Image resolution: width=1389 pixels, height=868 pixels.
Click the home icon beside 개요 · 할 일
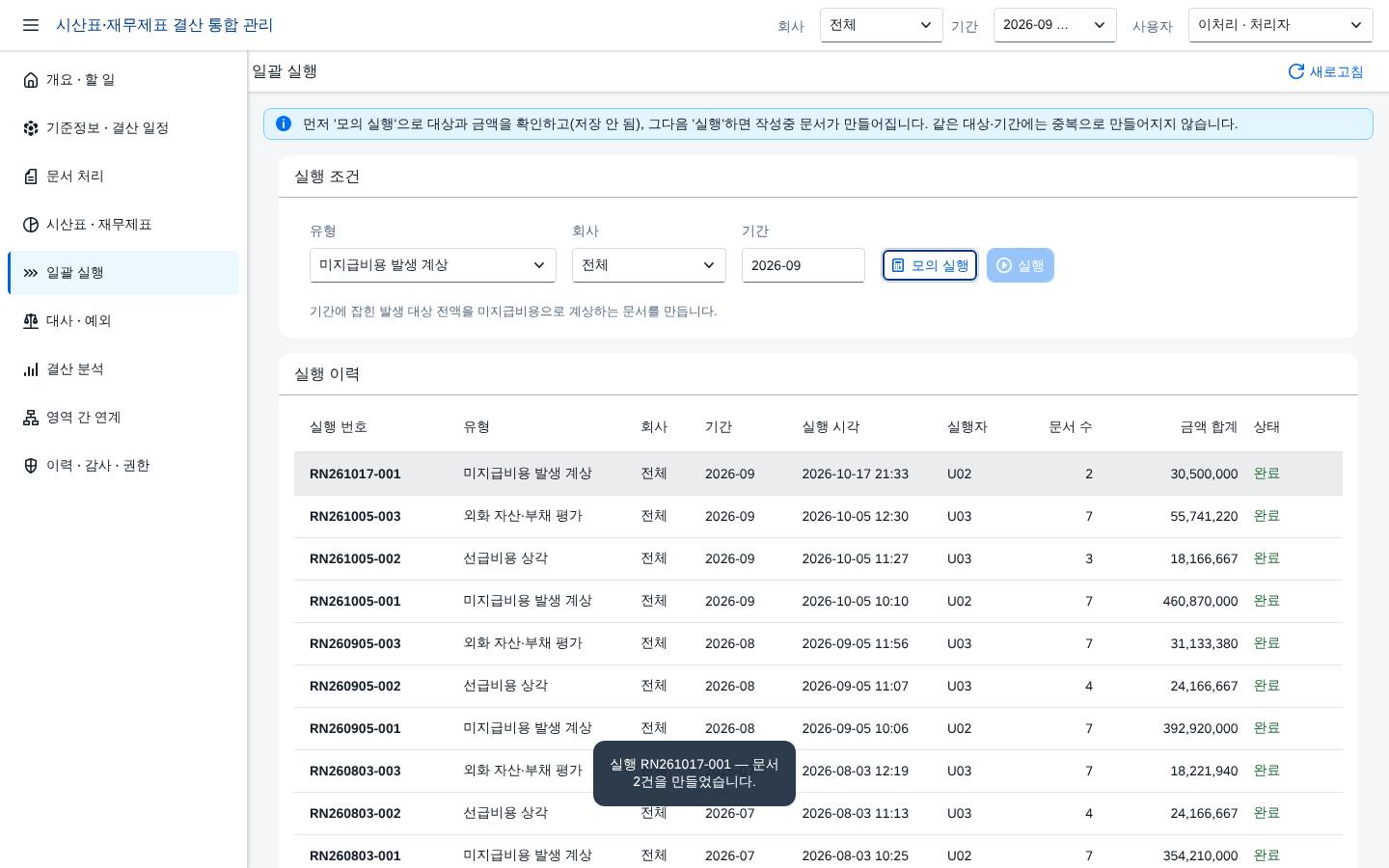[x=31, y=80]
